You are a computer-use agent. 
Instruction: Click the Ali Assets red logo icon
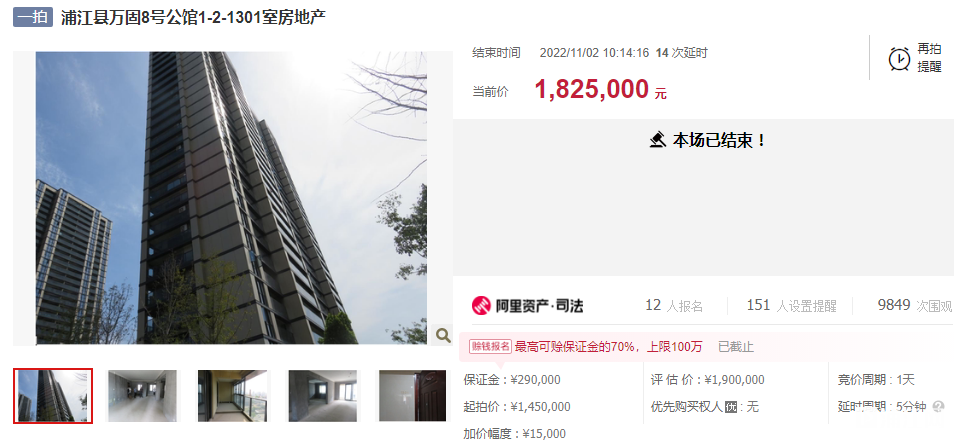pos(481,305)
